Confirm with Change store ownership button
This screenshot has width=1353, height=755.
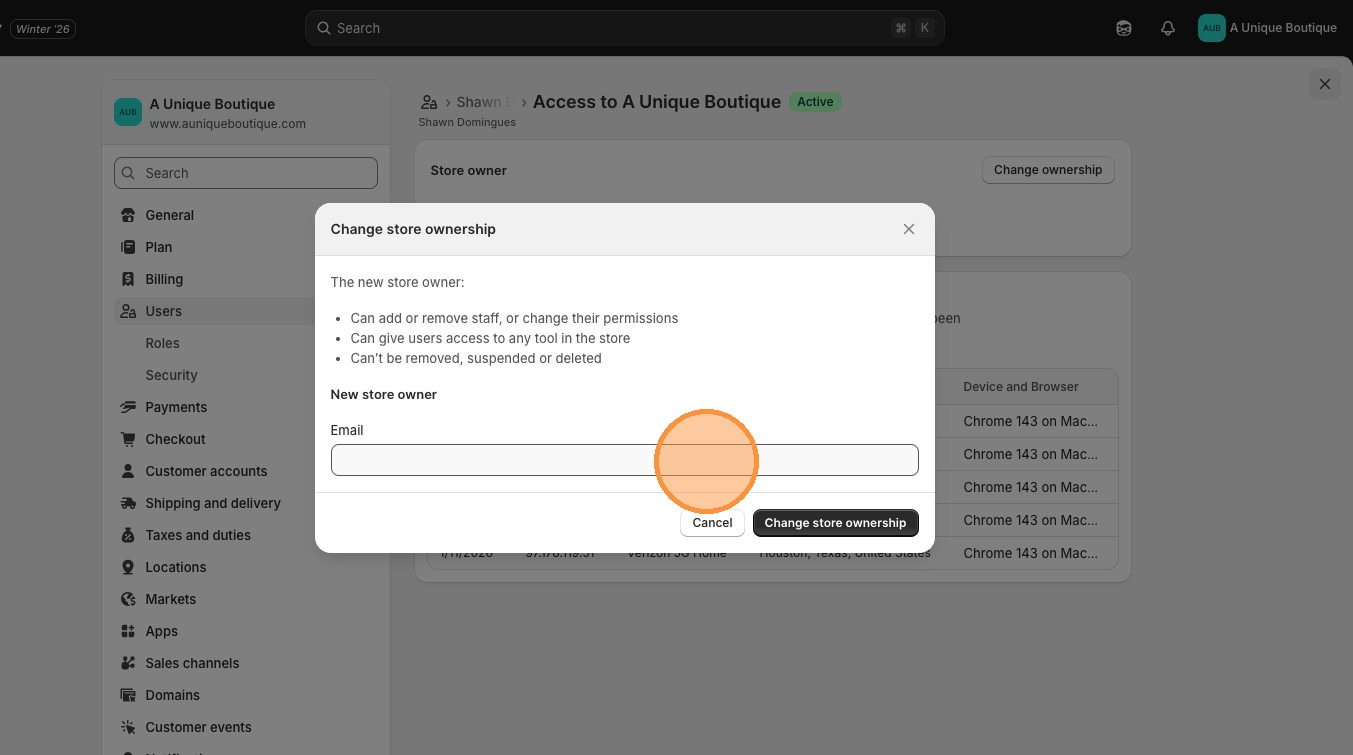835,523
